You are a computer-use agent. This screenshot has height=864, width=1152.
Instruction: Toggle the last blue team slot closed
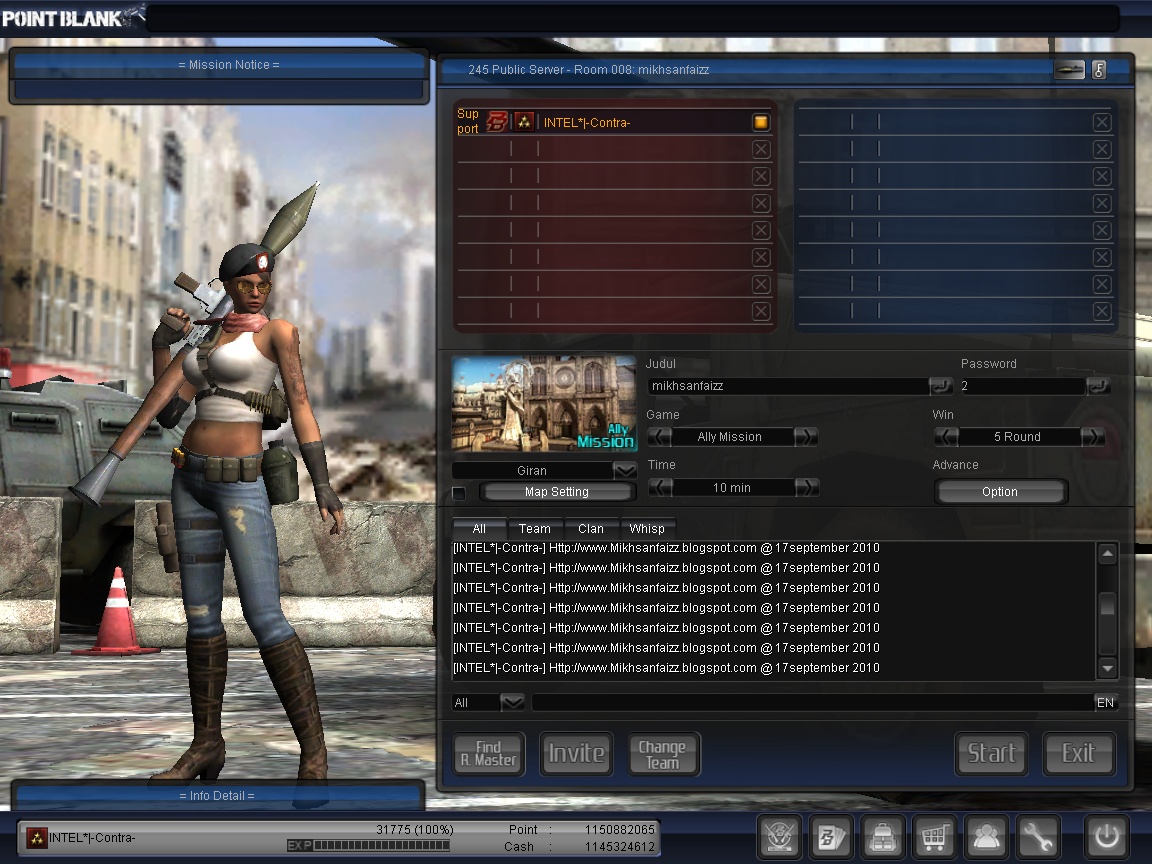pos(1101,312)
